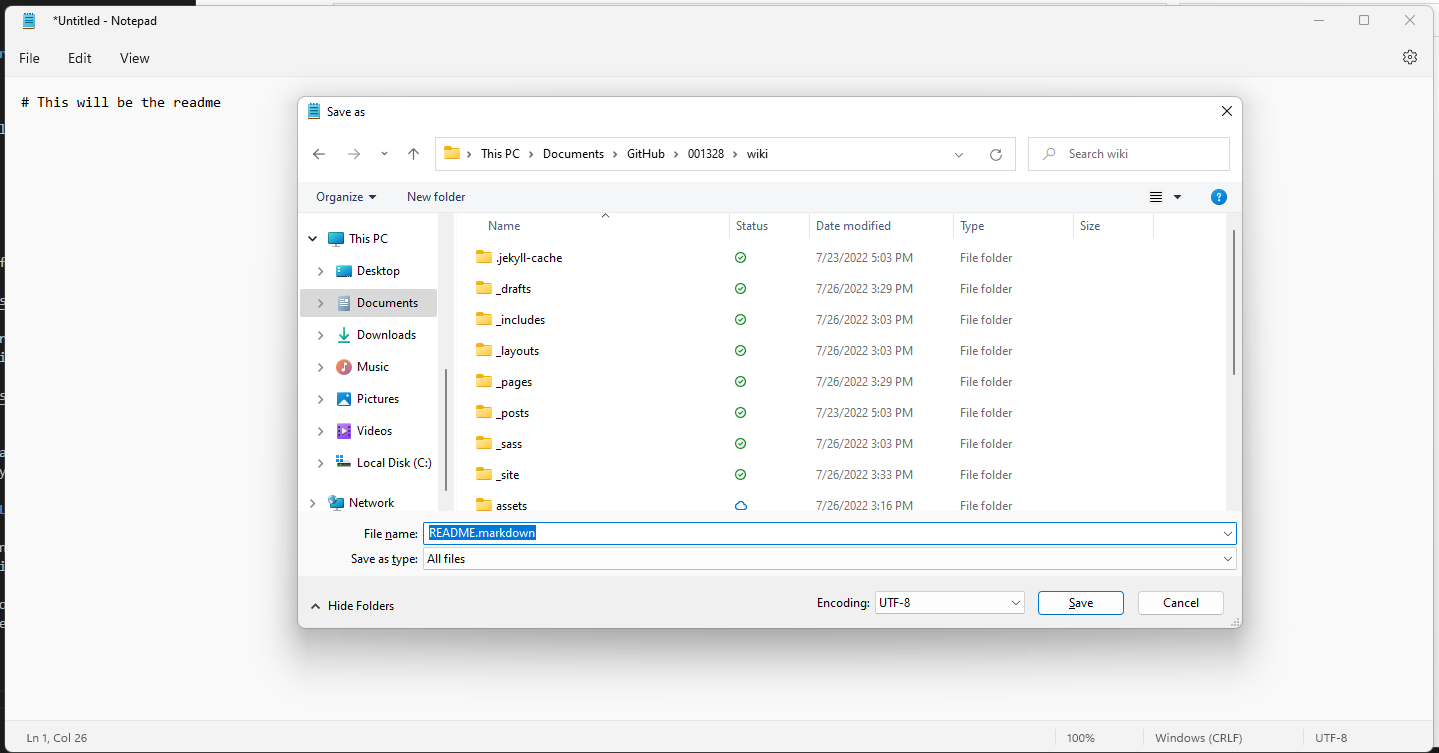Select the Downloads icon in sidebar
This screenshot has height=753, width=1439.
point(344,335)
